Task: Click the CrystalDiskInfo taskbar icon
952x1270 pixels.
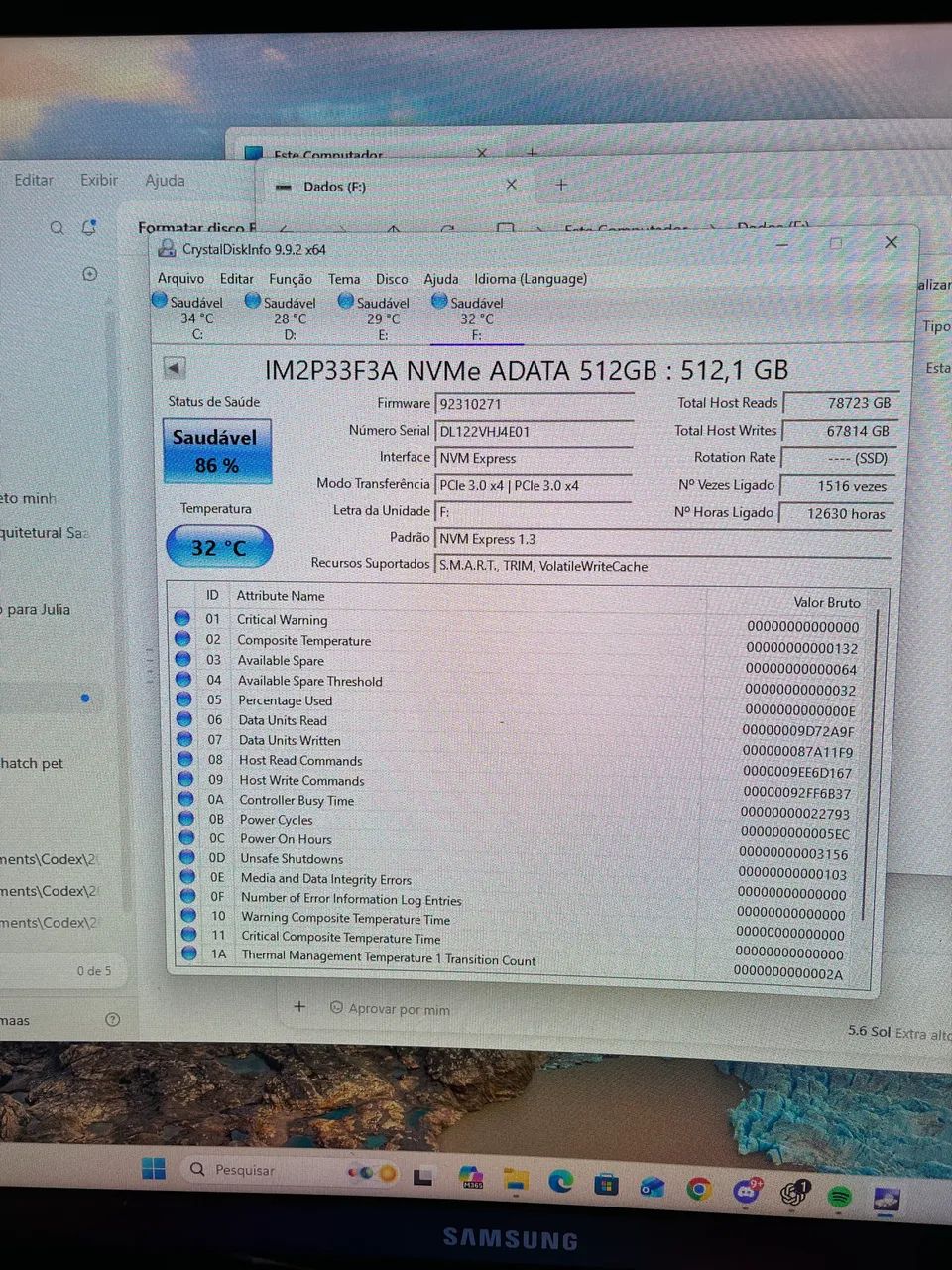Action: coord(887,1200)
